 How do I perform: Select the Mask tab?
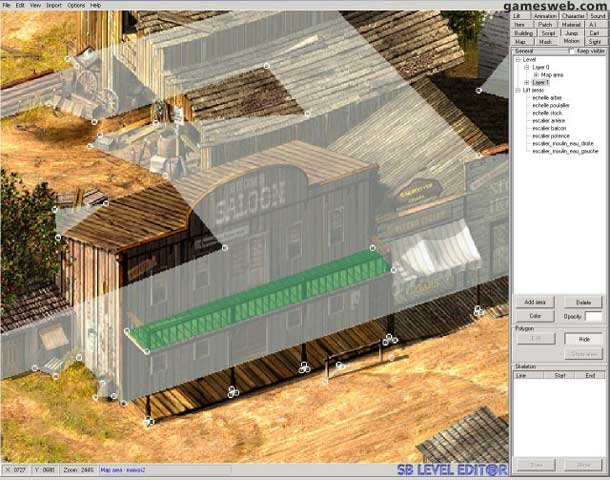click(545, 42)
